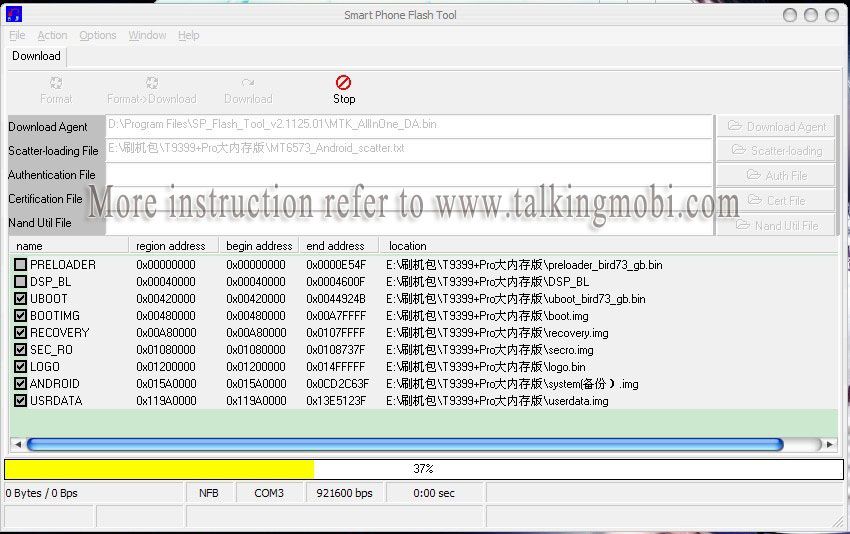
Task: Click the 'location' column header
Action: click(607, 246)
